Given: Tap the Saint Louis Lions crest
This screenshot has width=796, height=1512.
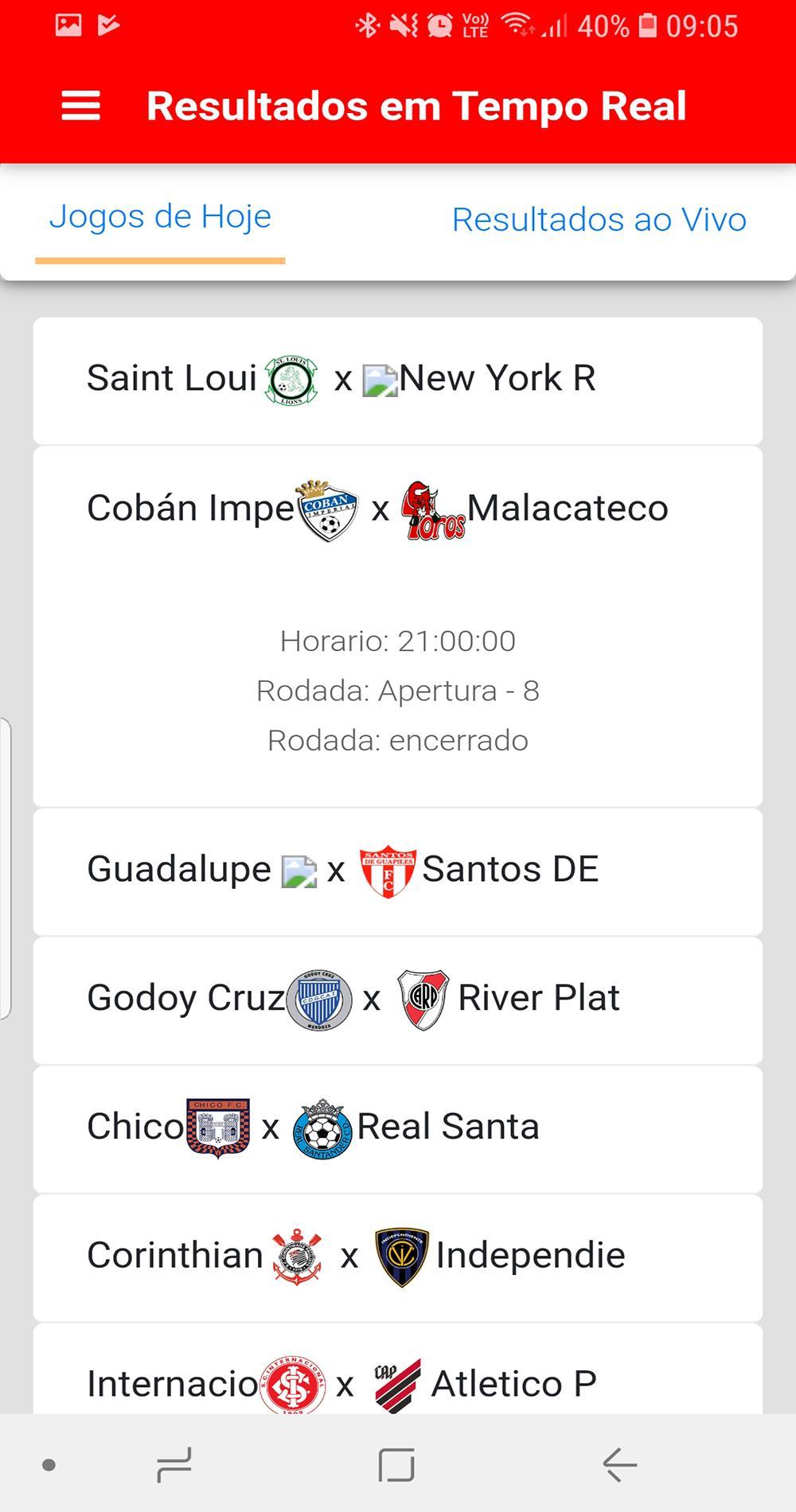Looking at the screenshot, I should coord(291,380).
